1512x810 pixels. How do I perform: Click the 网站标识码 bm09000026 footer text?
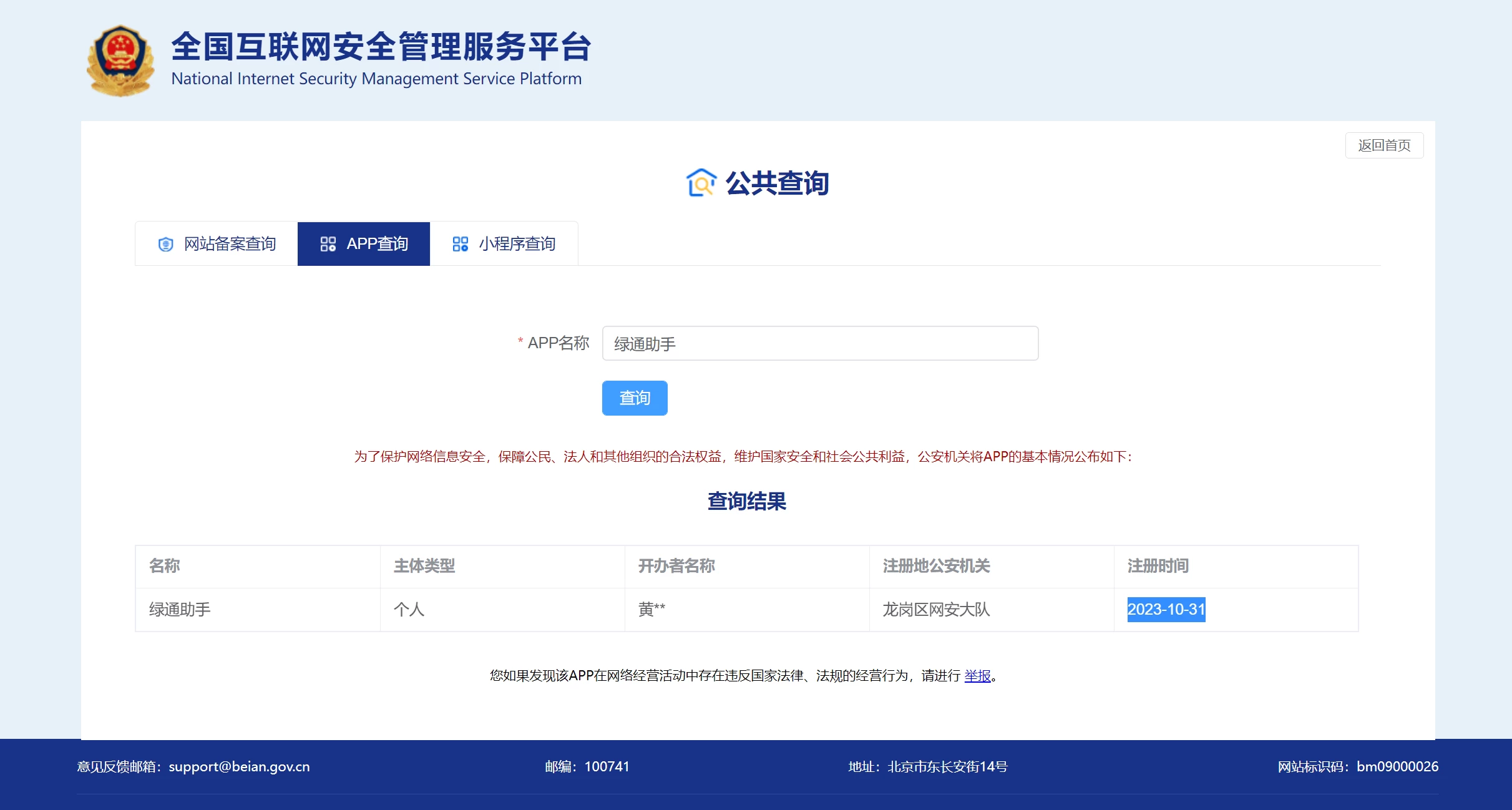[1358, 767]
